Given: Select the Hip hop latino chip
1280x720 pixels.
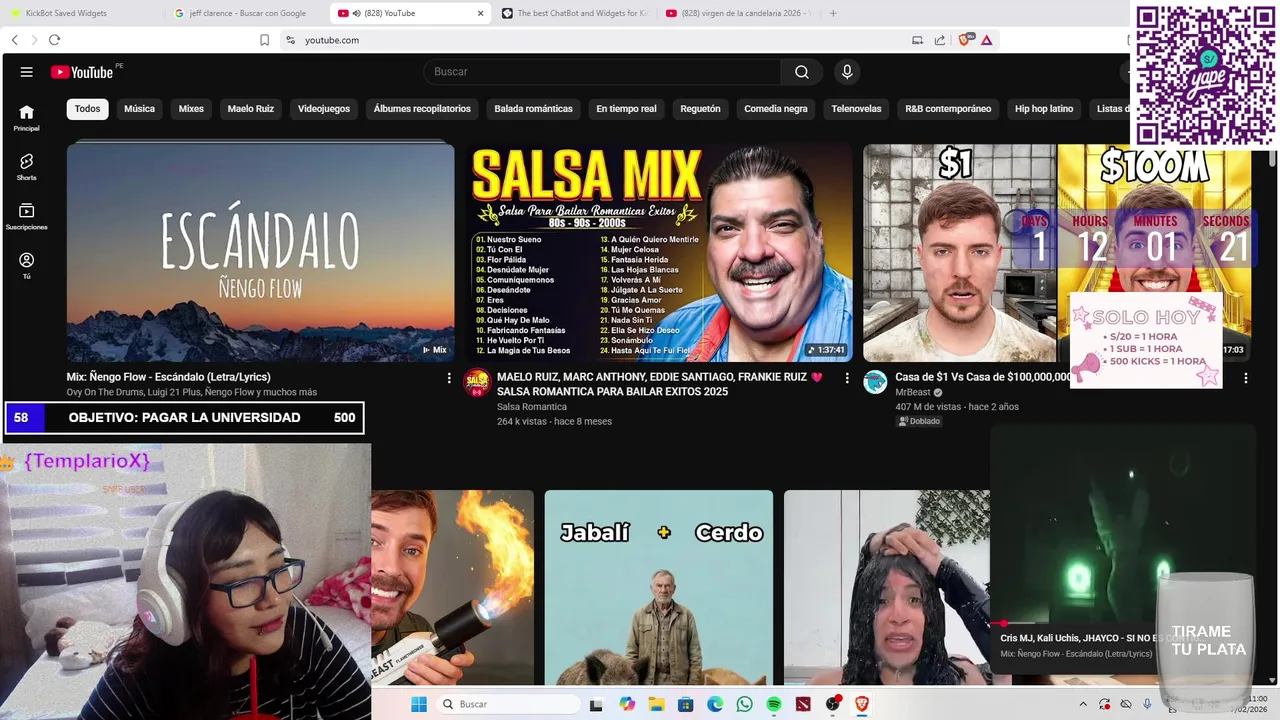Looking at the screenshot, I should 1044,109.
